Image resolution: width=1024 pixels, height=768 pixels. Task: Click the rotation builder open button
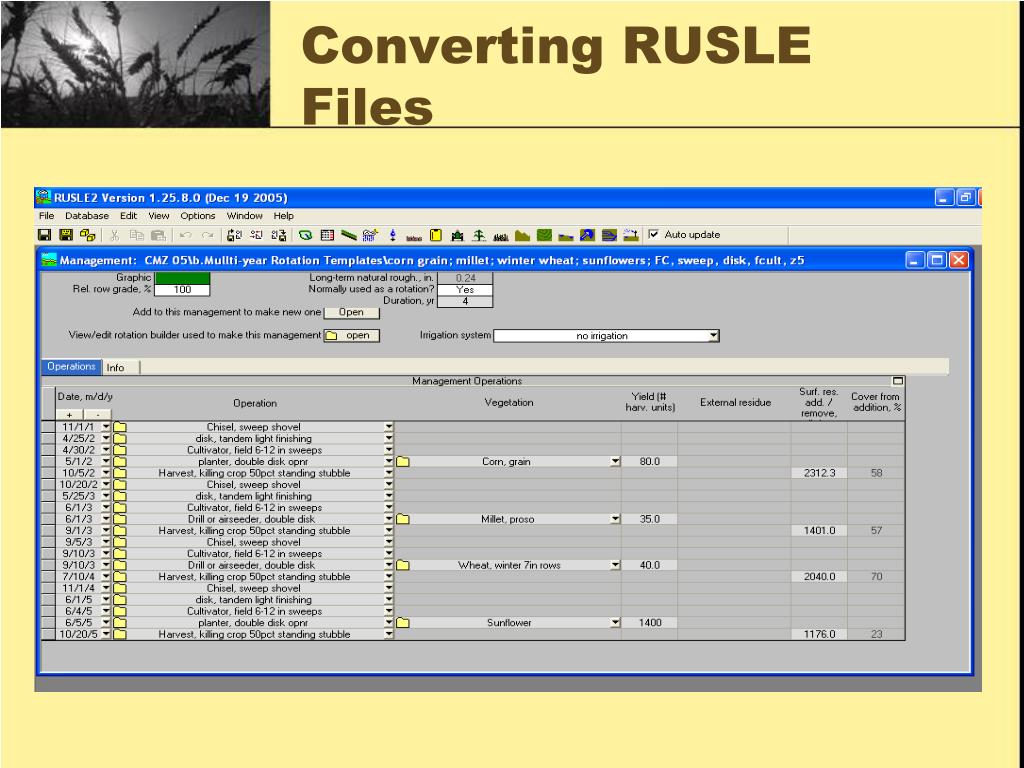(351, 336)
